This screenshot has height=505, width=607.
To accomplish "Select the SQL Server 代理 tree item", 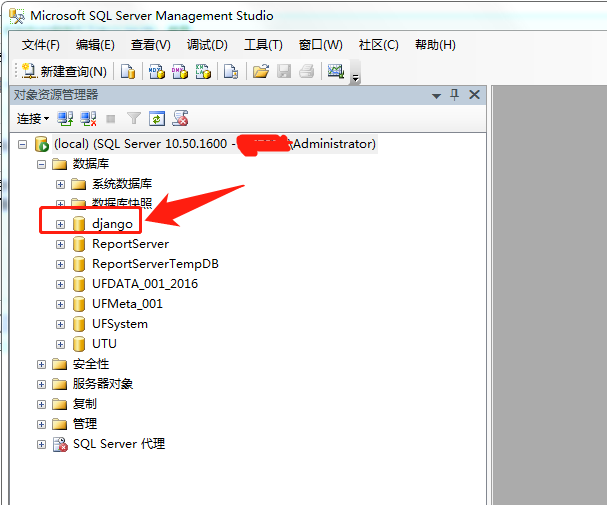I will click(119, 444).
